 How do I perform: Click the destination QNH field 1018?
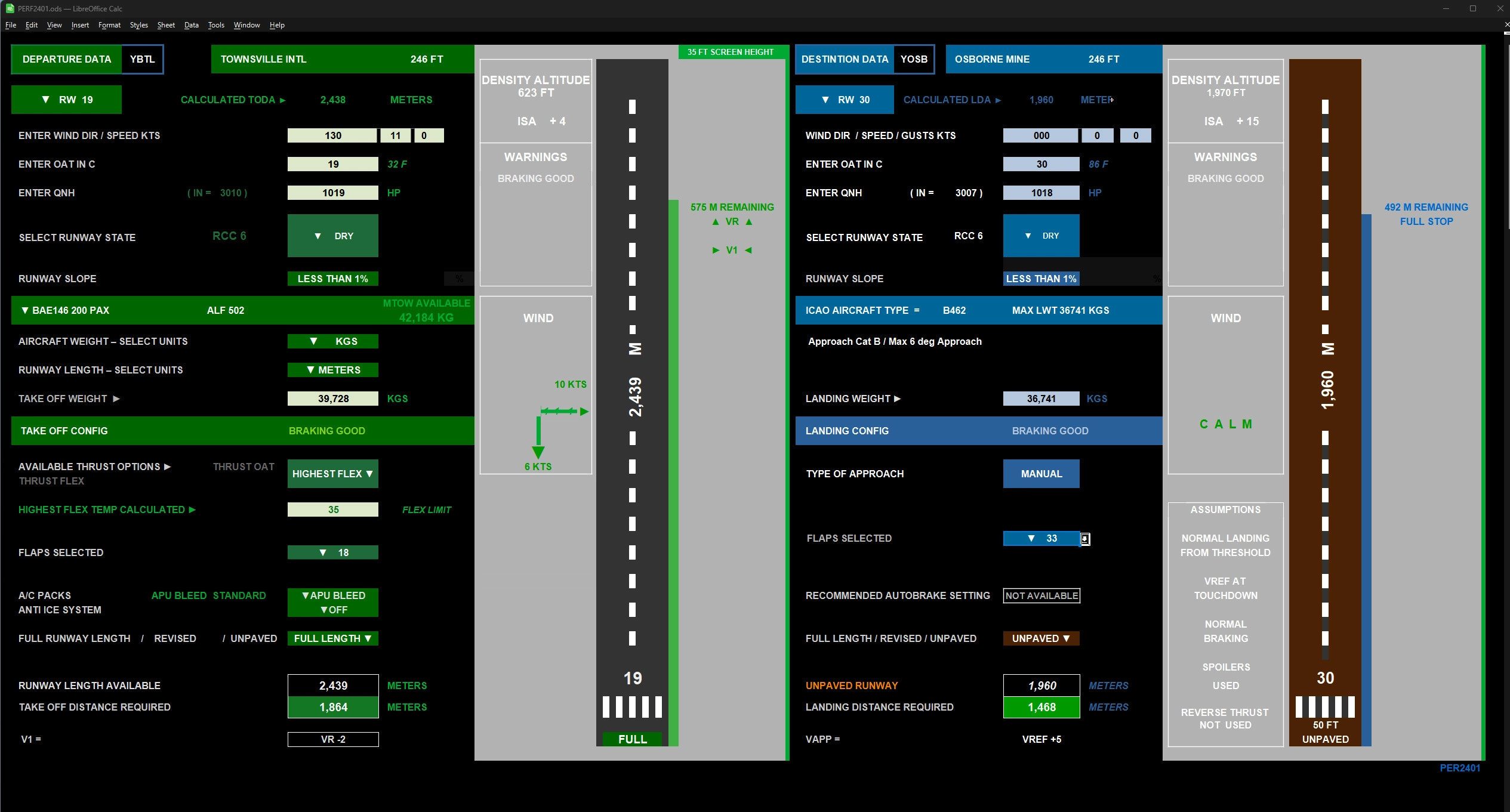[1041, 193]
